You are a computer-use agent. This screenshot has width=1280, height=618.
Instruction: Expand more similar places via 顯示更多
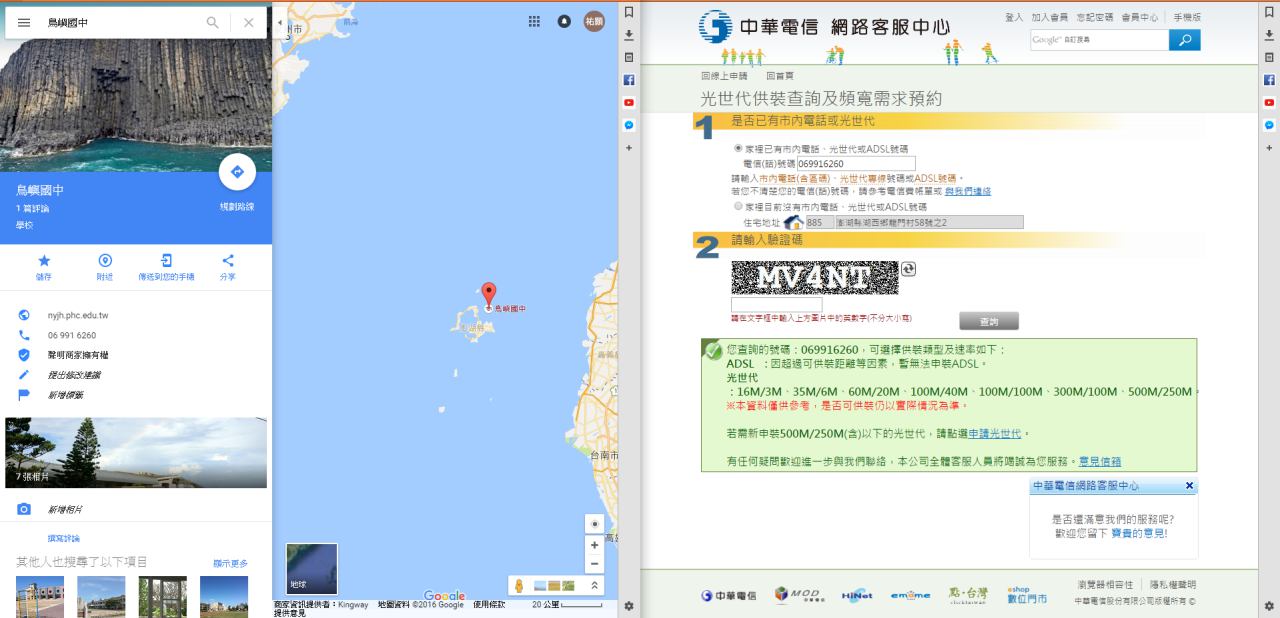pos(230,563)
